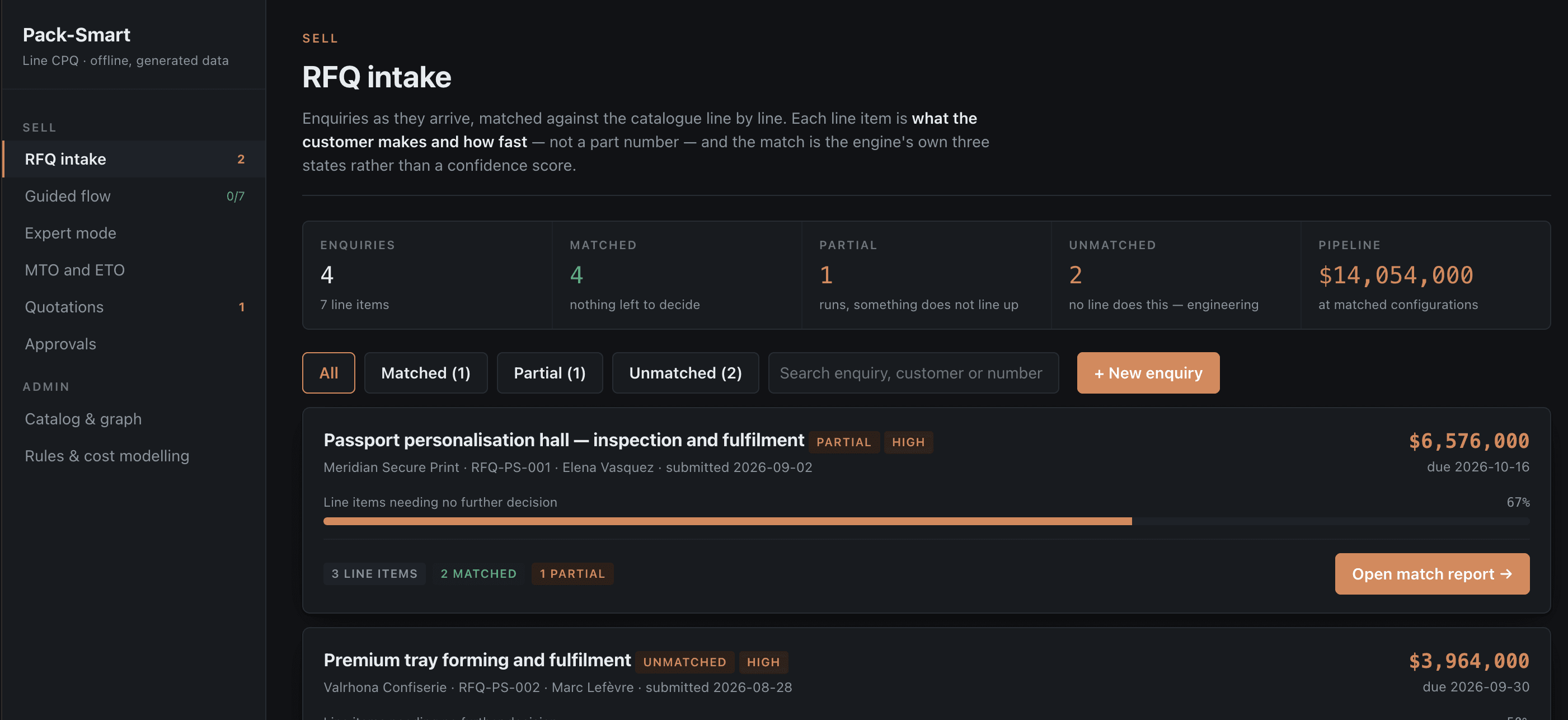Screen dimensions: 1568x720
Task: Open the Approvals section
Action: (134, 344)
